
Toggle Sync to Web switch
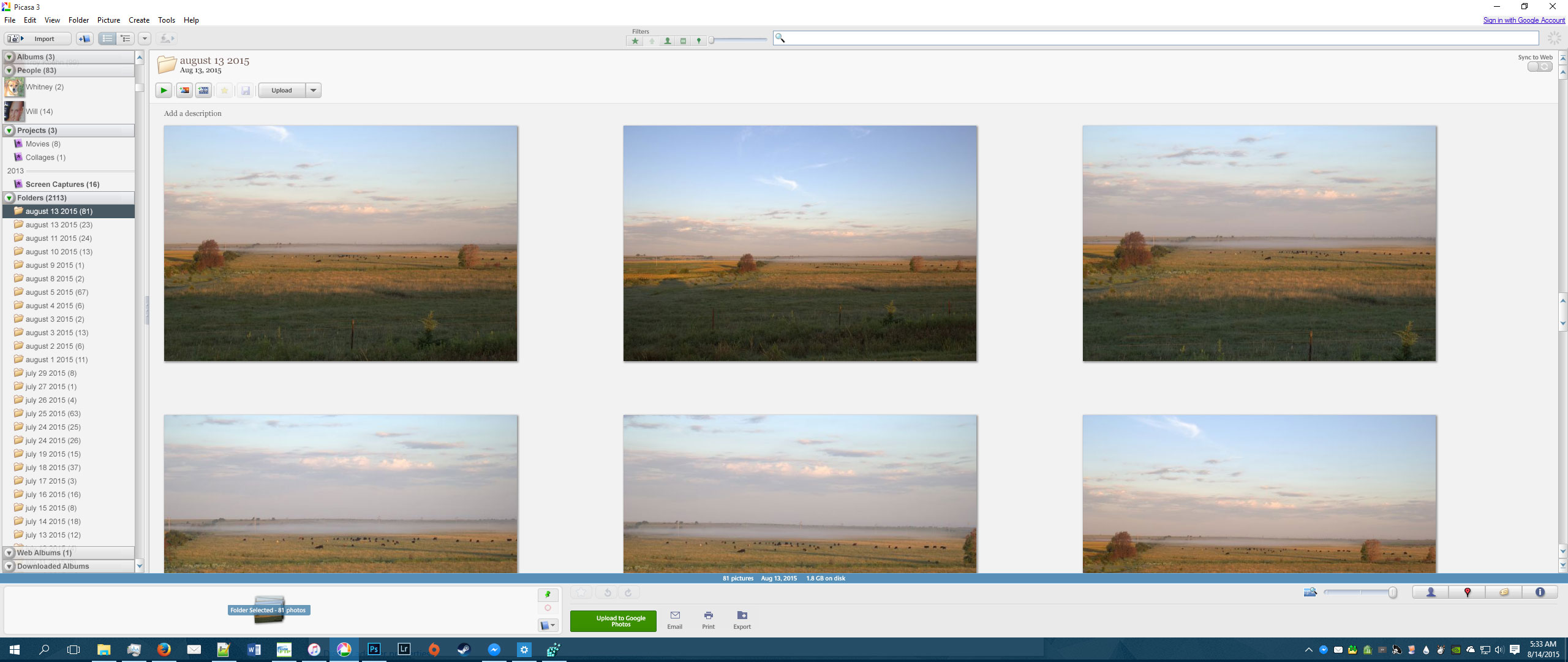tap(1539, 66)
